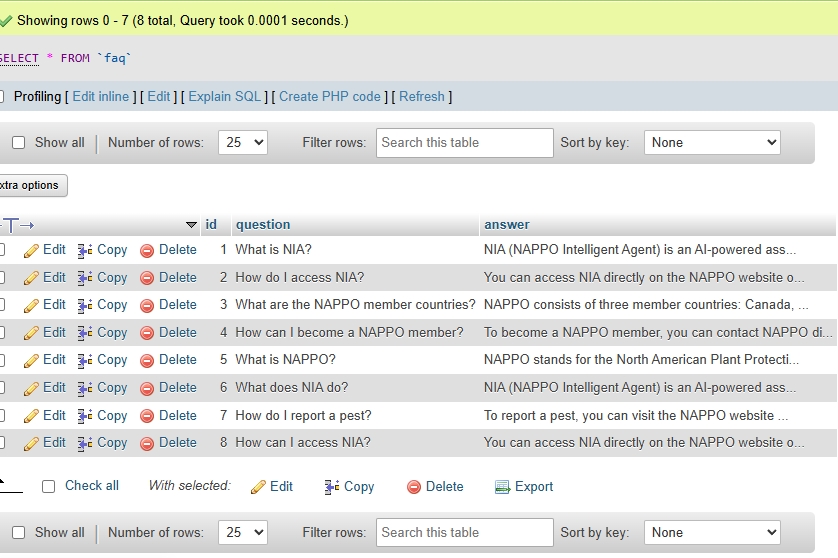Click the pencil Edit icon for row 6
The width and height of the screenshot is (838, 558).
coord(32,388)
